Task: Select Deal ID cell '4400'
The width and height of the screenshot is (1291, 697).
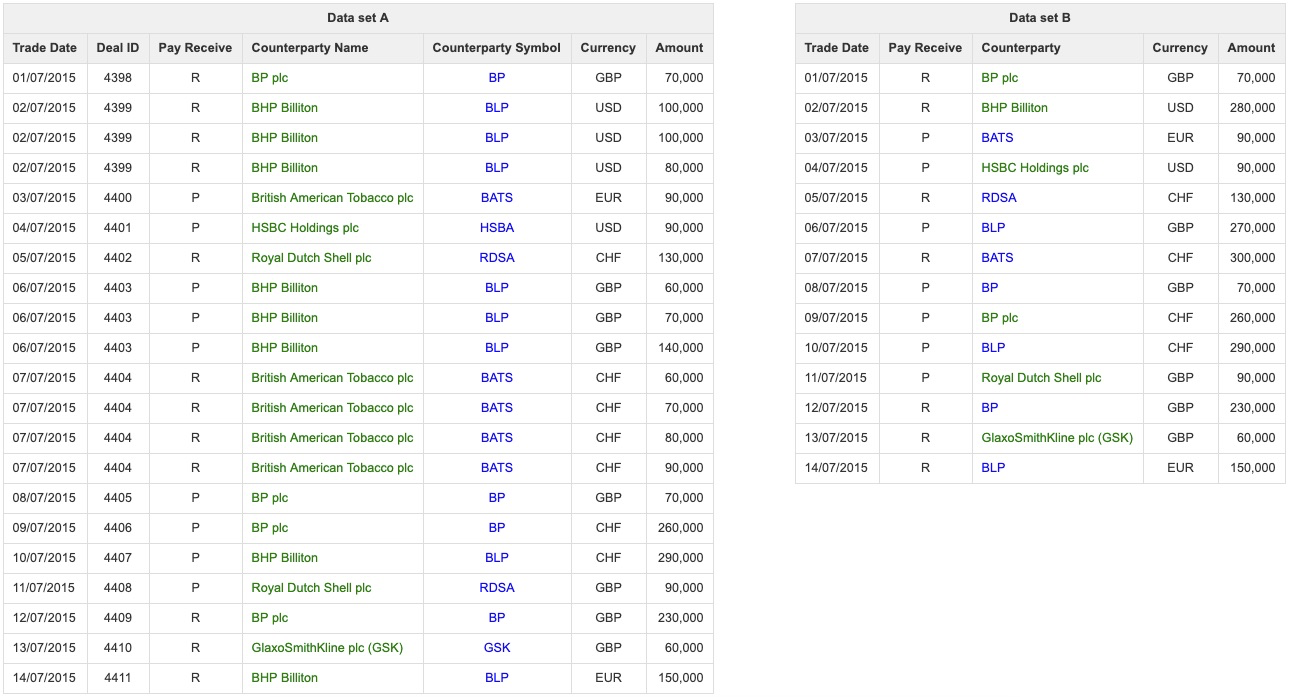Action: [x=118, y=198]
